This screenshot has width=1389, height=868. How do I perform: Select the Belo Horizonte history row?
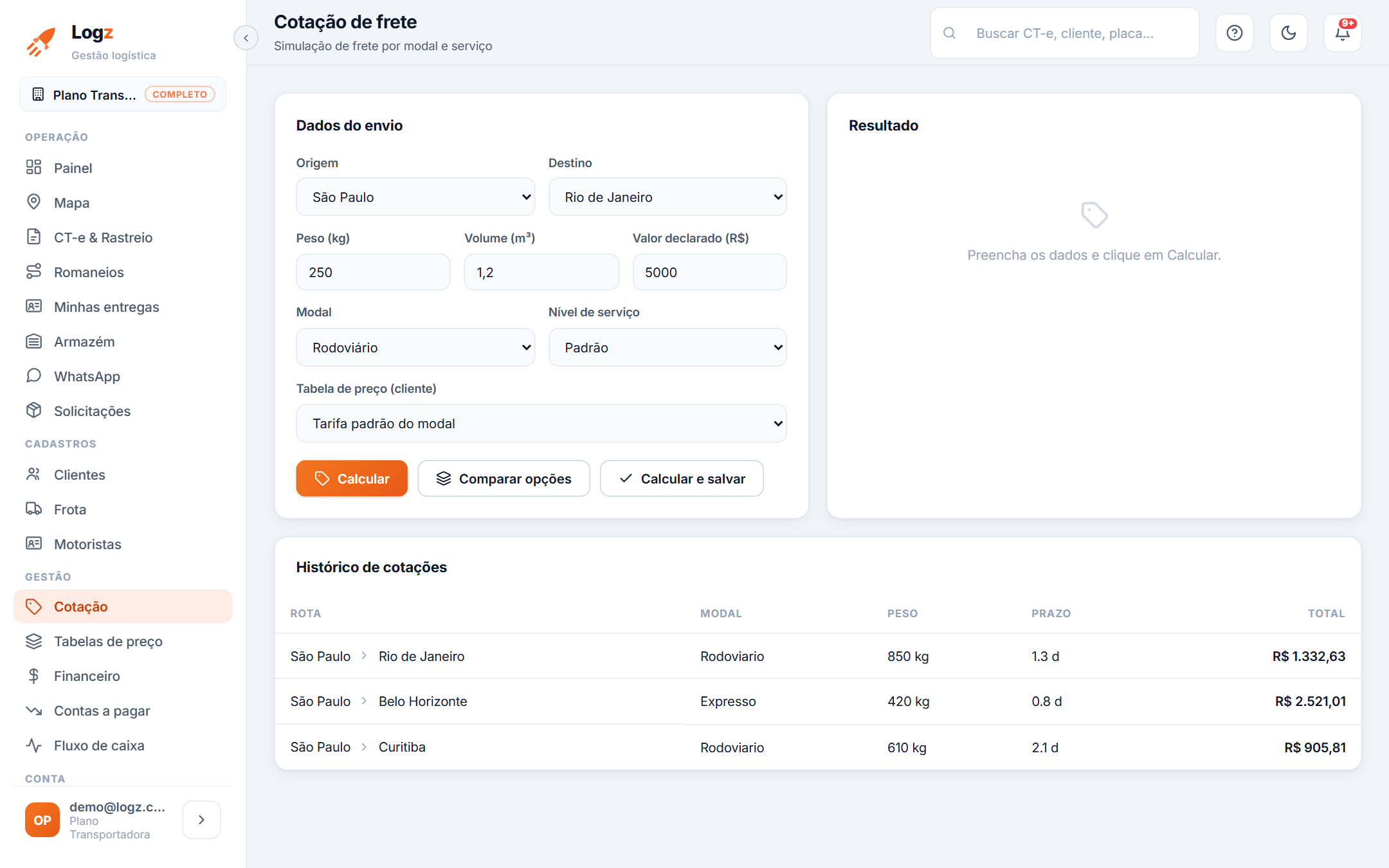tap(817, 701)
